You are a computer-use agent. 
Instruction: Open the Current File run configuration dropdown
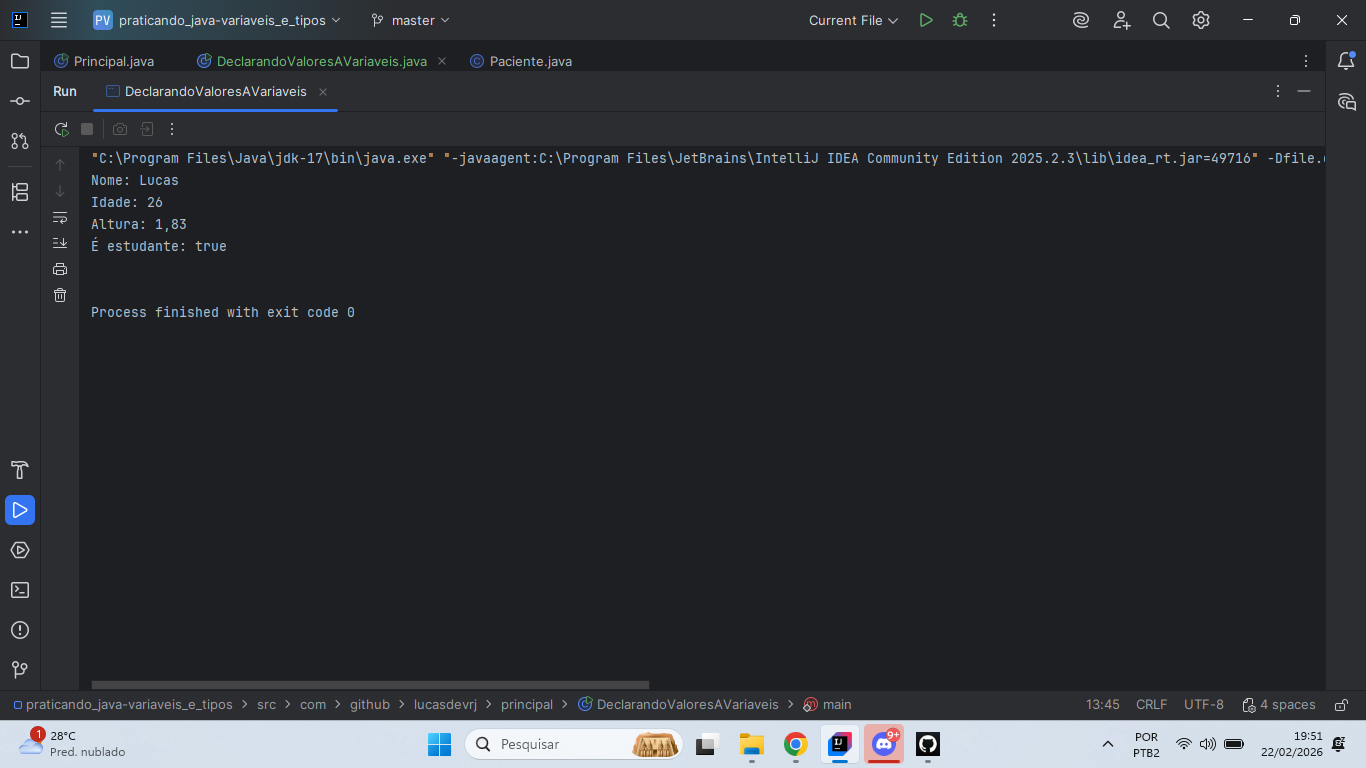click(x=853, y=20)
